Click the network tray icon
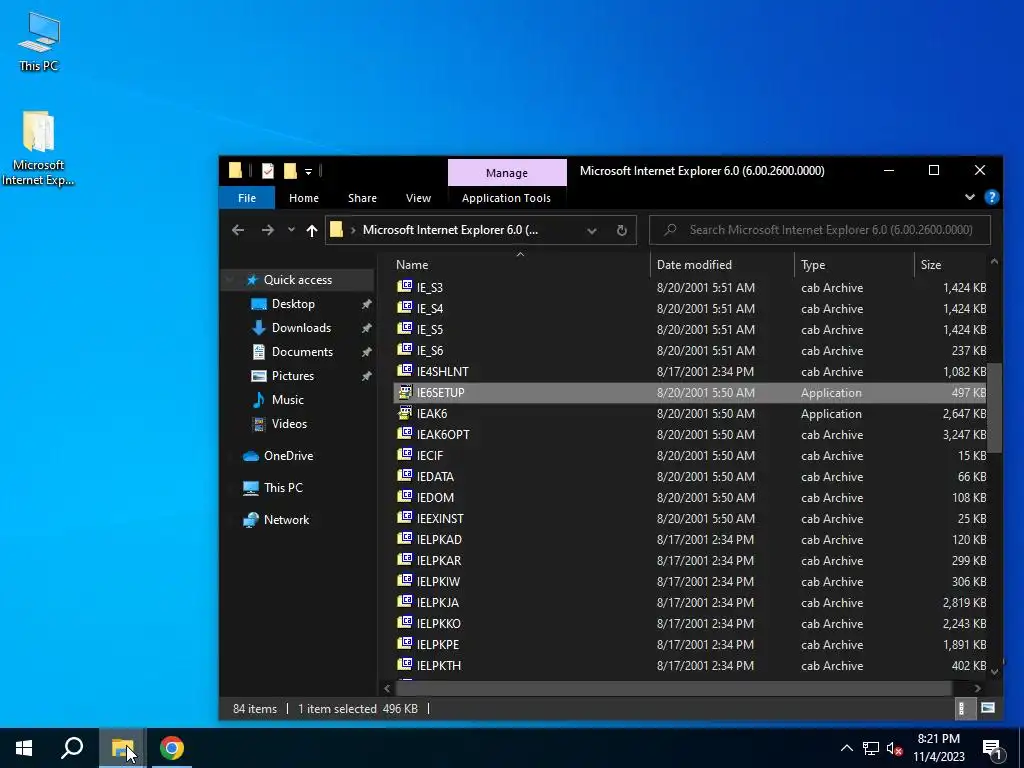1024x768 pixels. coord(871,748)
